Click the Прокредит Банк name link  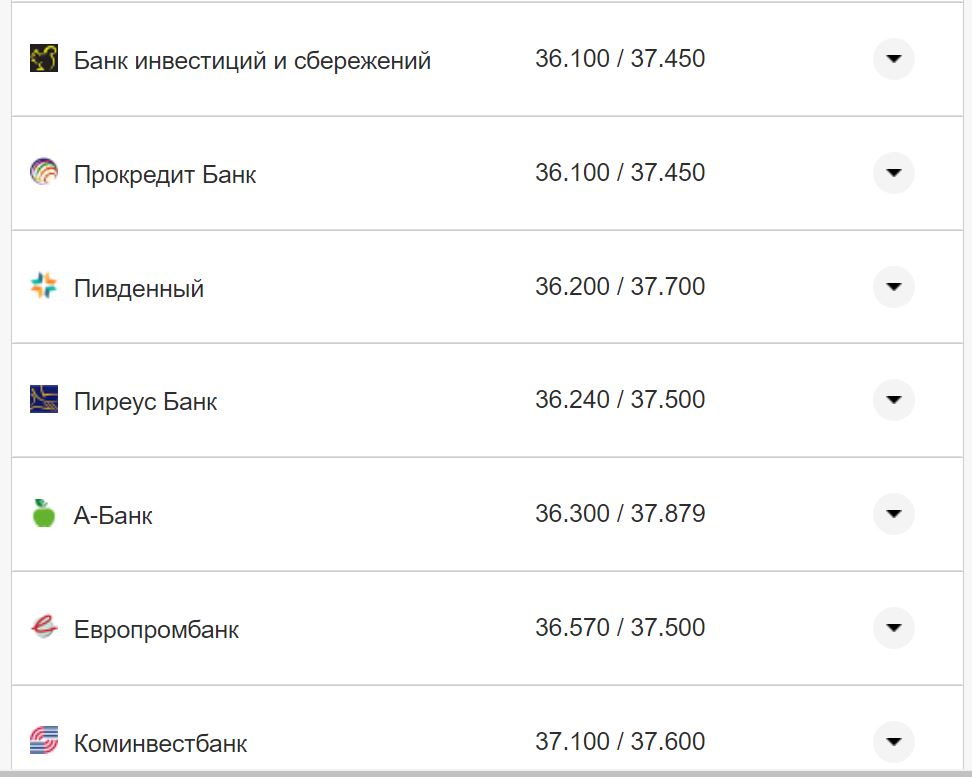164,173
